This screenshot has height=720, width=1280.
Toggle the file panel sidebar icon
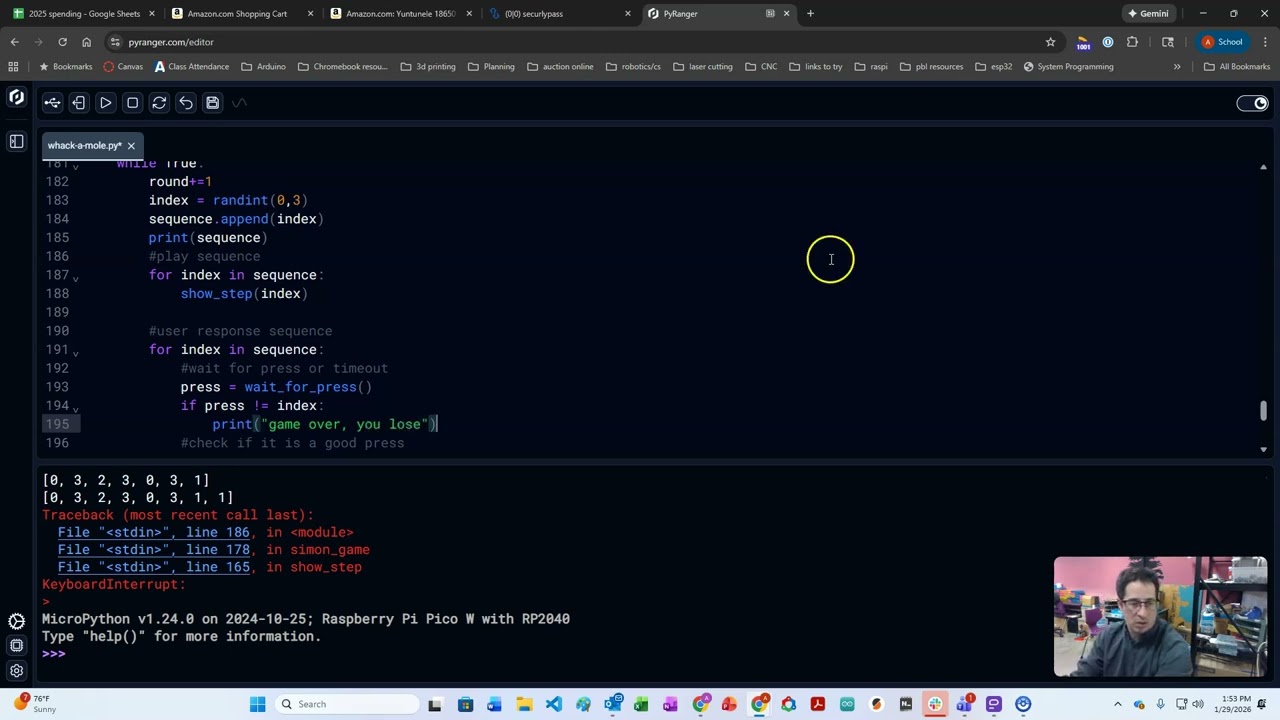click(16, 142)
